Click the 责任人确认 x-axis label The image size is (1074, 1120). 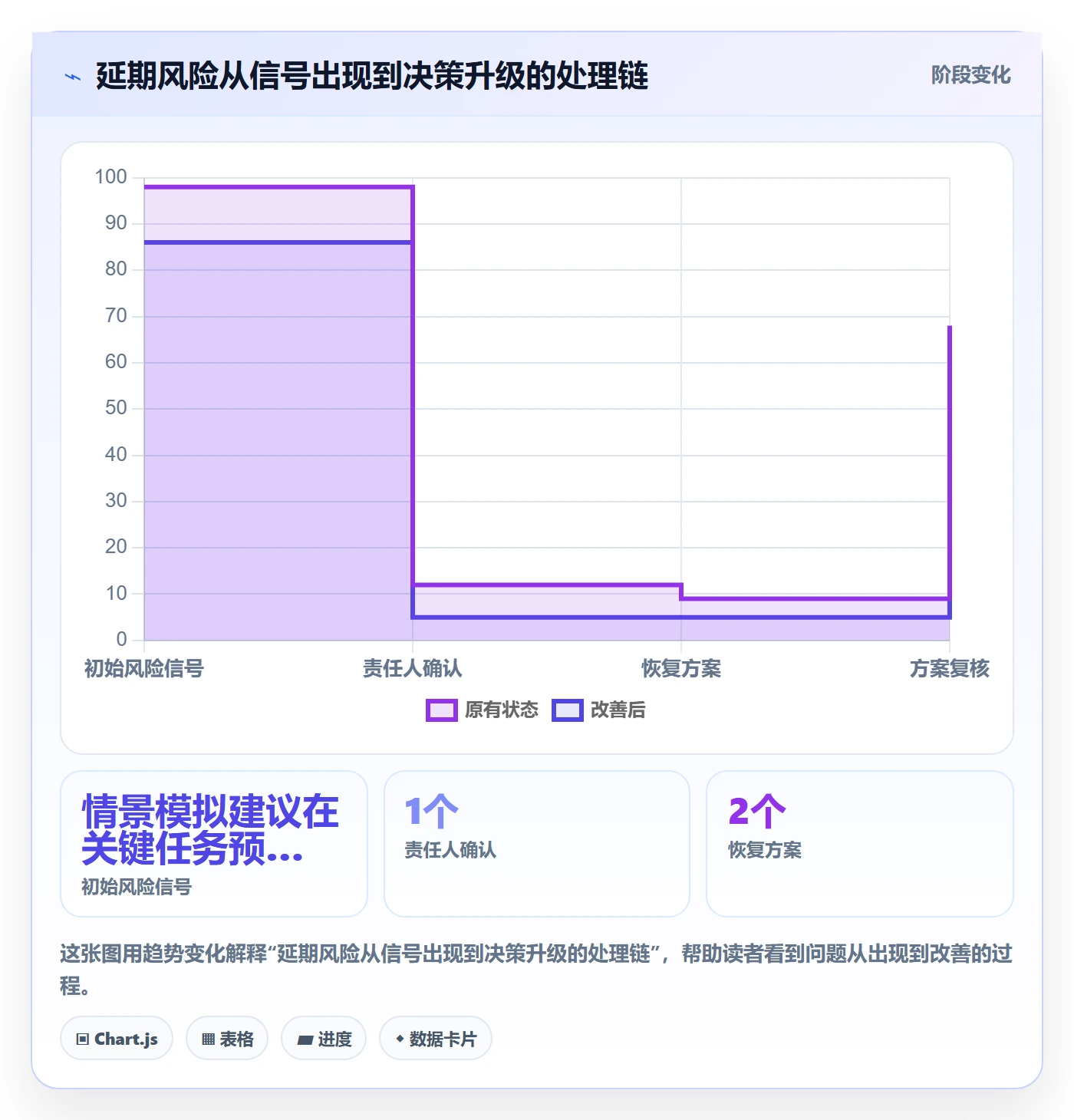click(413, 669)
